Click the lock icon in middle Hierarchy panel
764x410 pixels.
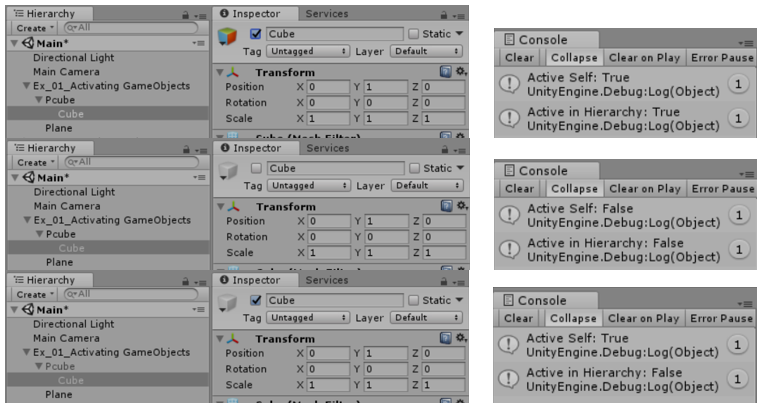(x=187, y=149)
